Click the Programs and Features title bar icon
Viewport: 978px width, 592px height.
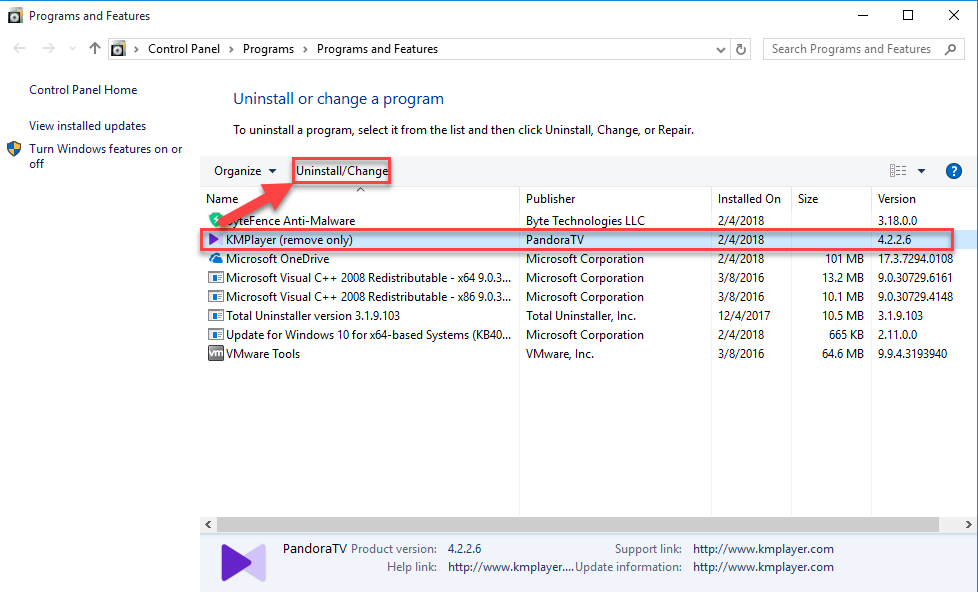pos(15,16)
